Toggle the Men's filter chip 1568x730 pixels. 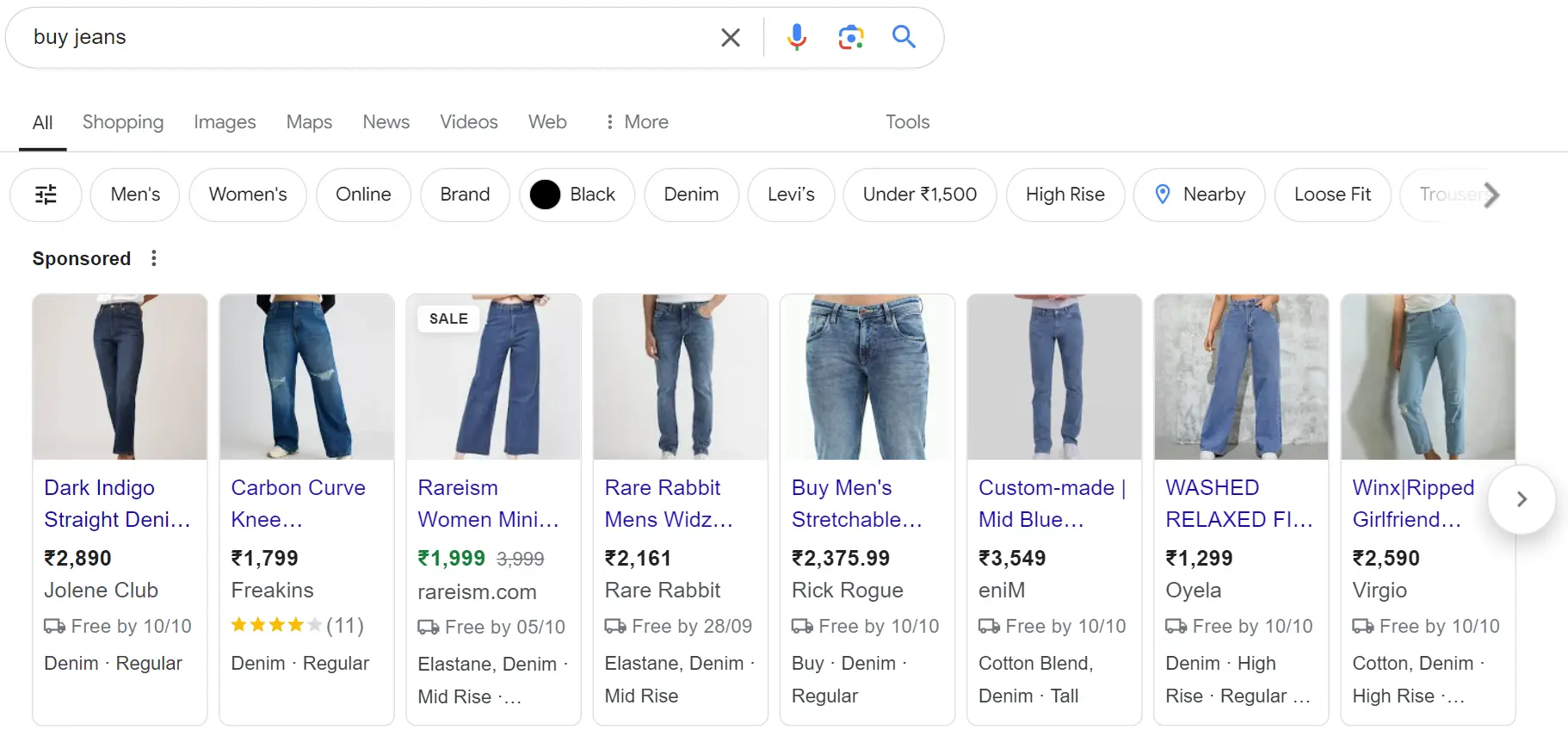pyautogui.click(x=135, y=195)
